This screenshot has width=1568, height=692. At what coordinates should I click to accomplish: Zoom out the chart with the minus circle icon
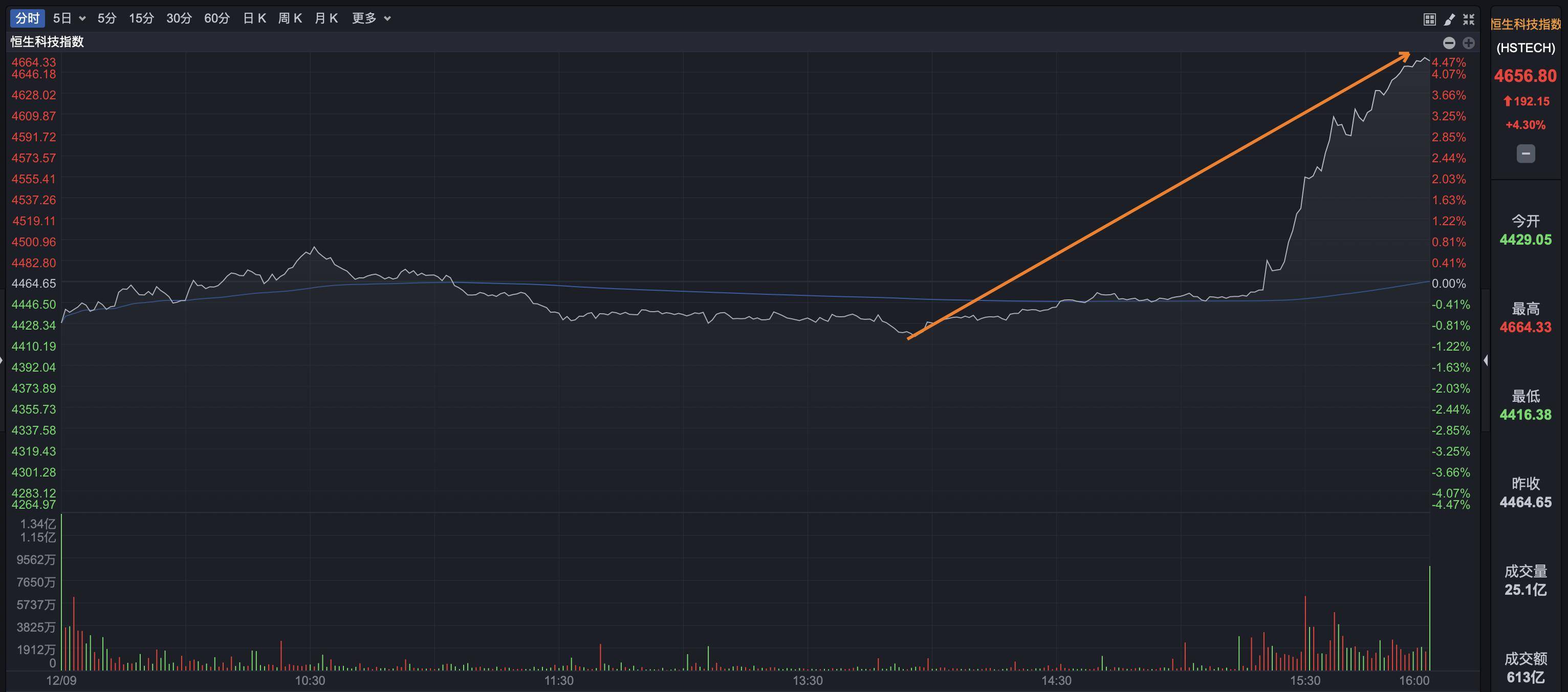[x=1449, y=42]
